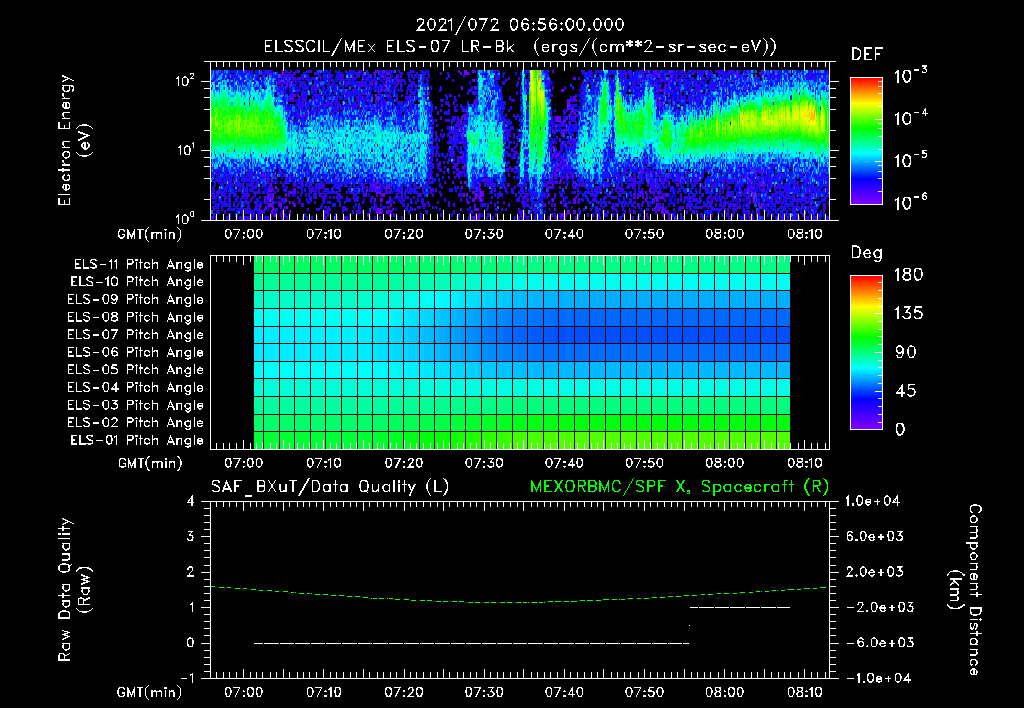Image resolution: width=1024 pixels, height=708 pixels.
Task: Click the GMT(min) label under the bottom panel
Action: [149, 693]
